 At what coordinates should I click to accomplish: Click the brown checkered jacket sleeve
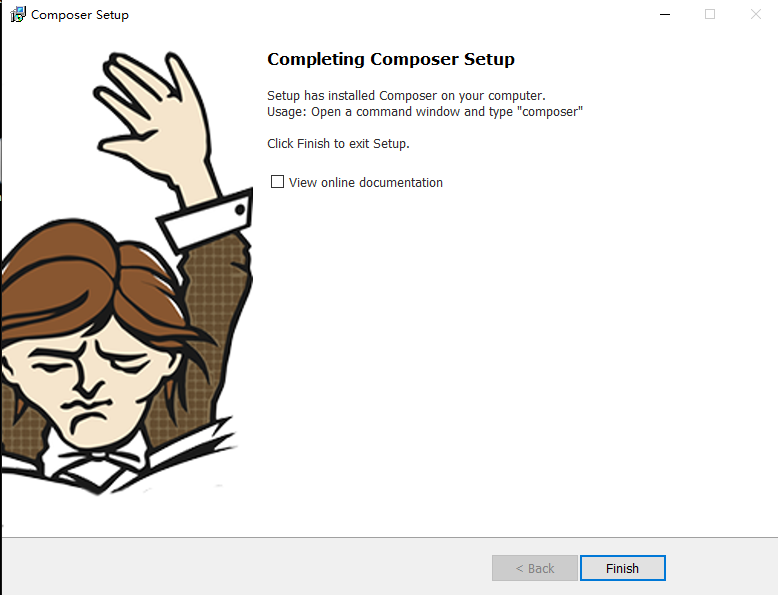point(218,298)
